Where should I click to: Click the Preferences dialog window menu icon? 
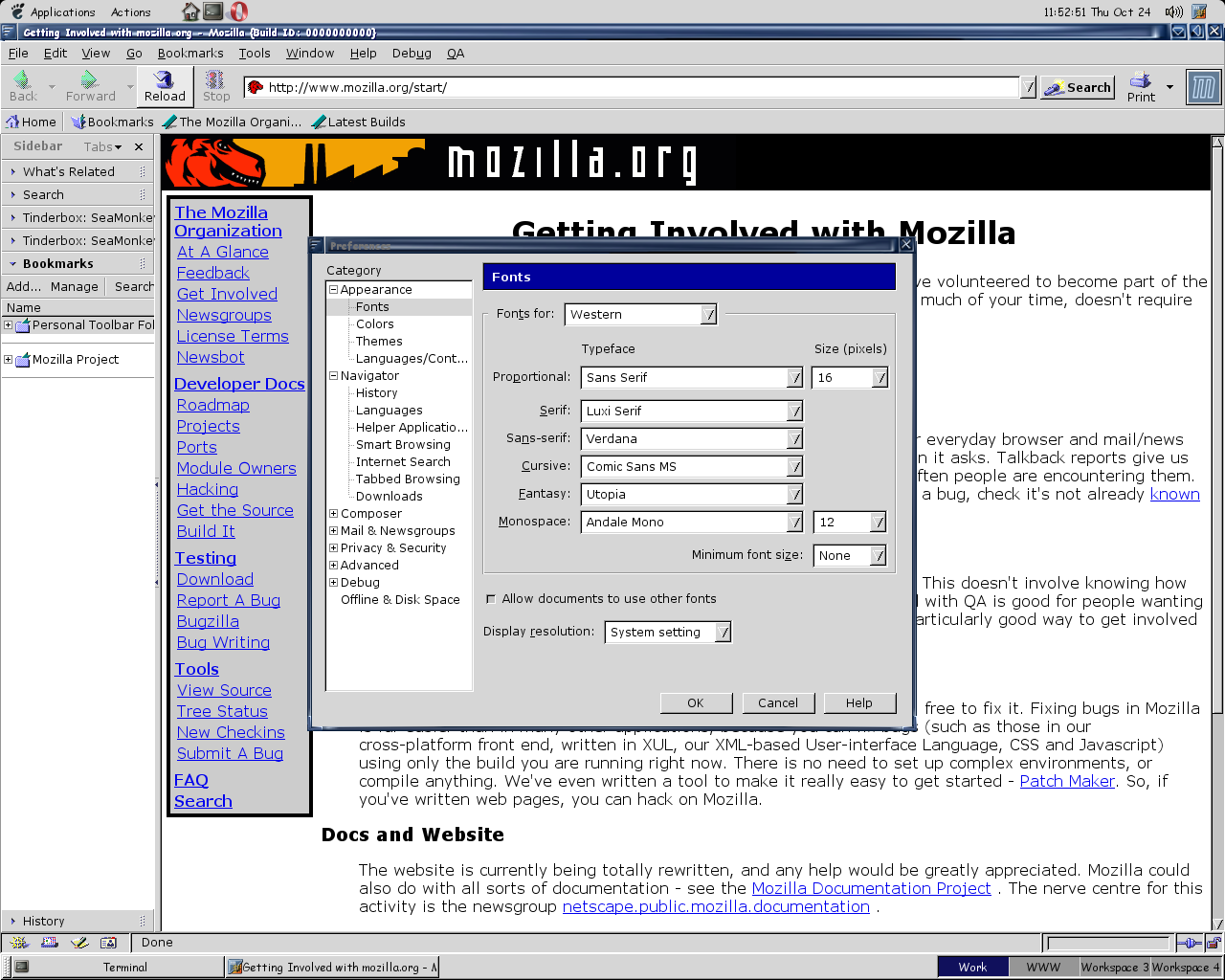(x=317, y=245)
